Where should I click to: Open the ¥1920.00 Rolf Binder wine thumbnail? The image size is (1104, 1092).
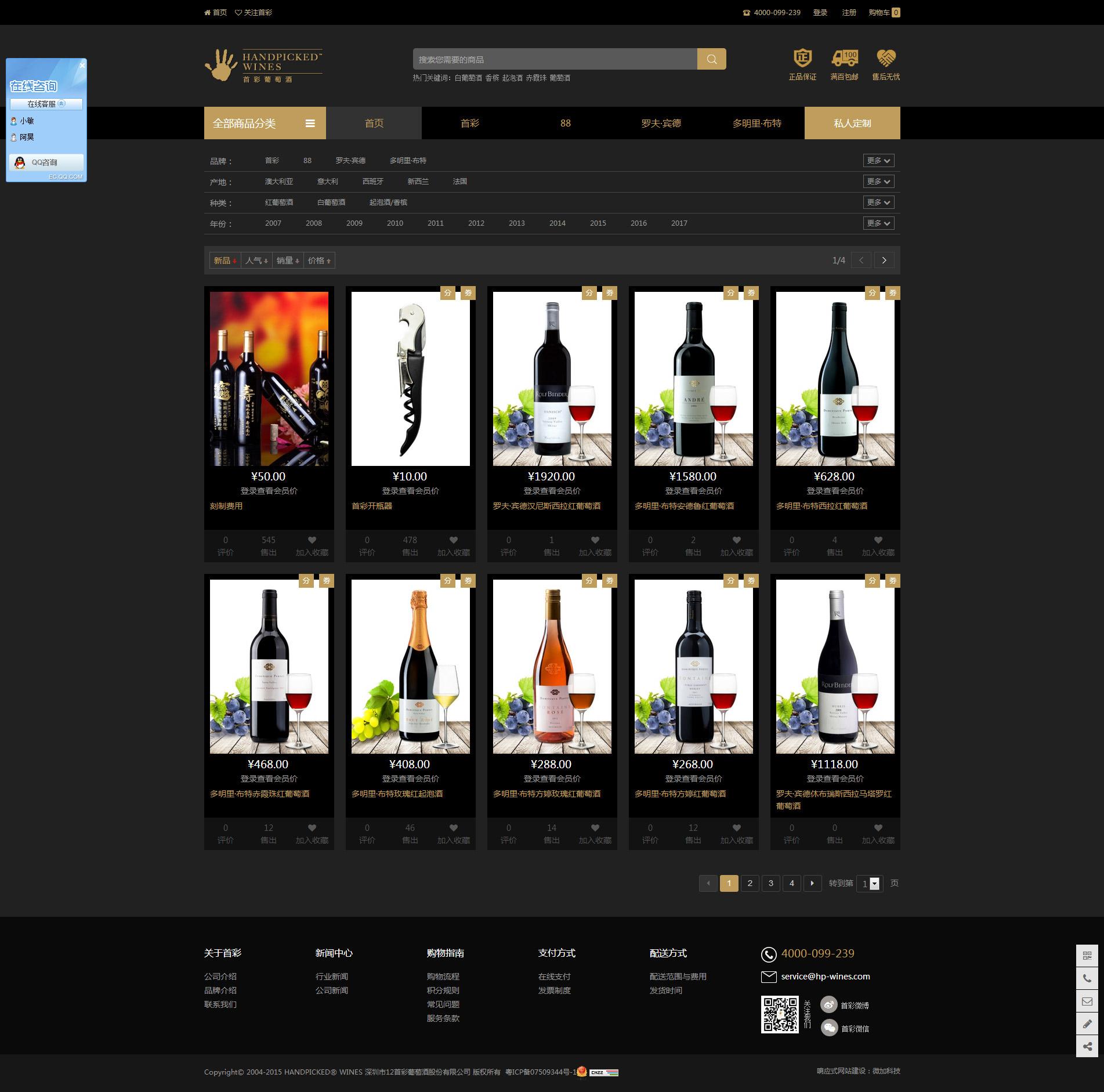click(x=552, y=378)
